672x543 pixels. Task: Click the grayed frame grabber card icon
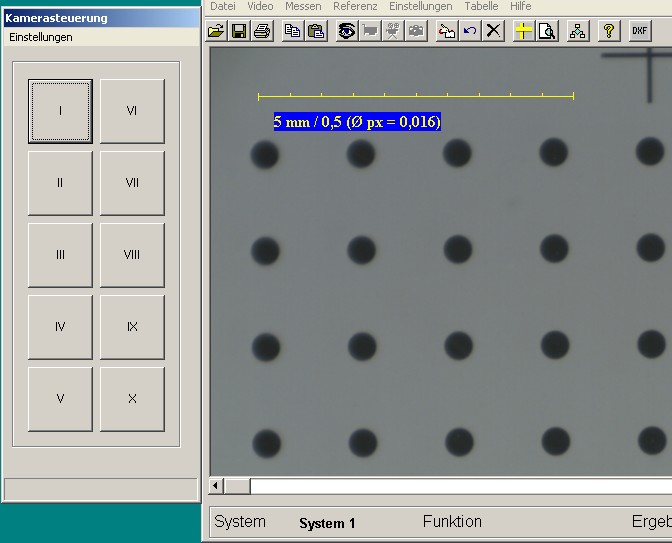tap(370, 31)
